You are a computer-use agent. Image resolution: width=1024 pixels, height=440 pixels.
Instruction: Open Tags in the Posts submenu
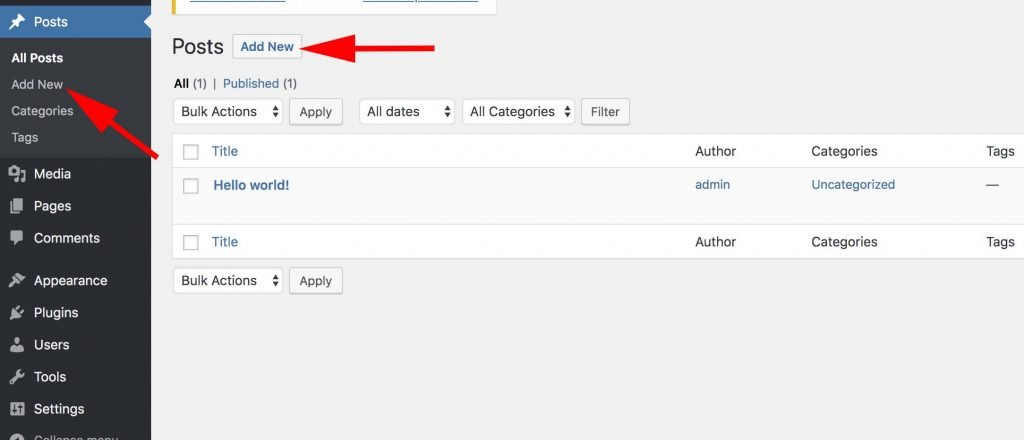coord(24,137)
